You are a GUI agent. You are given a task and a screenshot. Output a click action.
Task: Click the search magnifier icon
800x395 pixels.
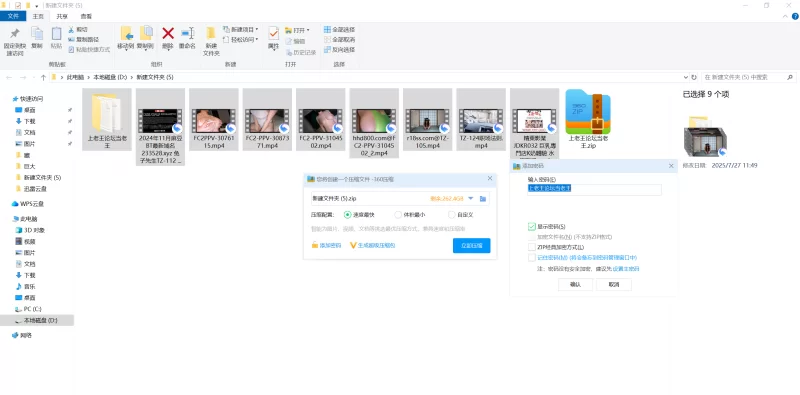click(x=790, y=78)
